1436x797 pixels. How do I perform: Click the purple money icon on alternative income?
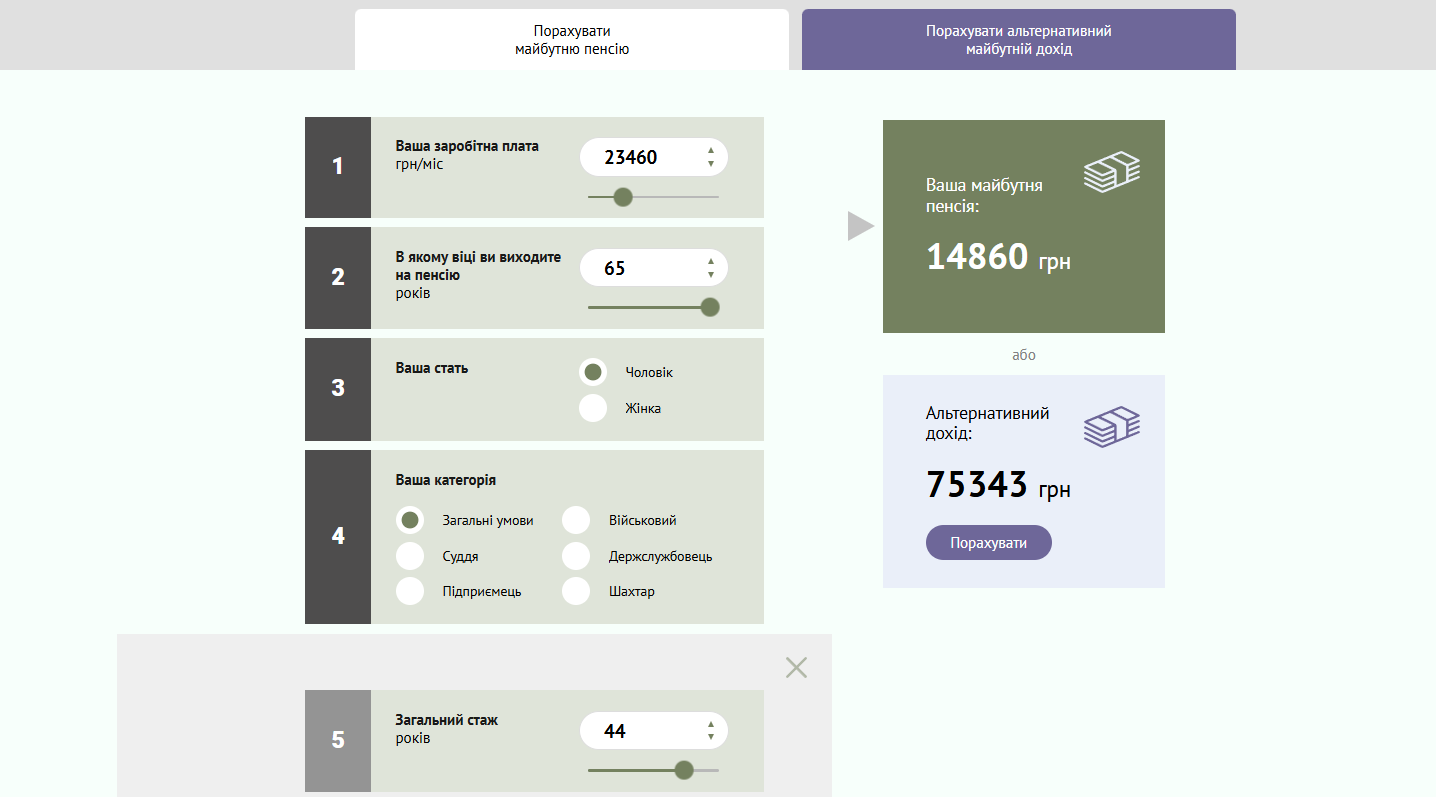coord(1111,427)
